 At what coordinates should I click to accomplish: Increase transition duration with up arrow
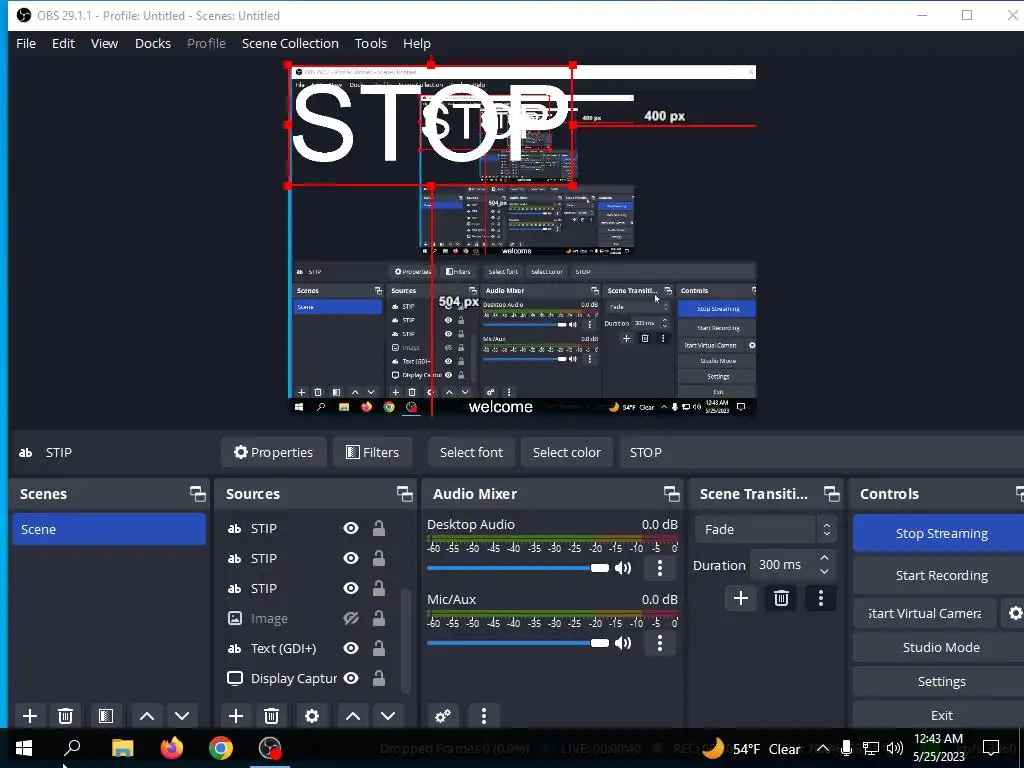824,558
